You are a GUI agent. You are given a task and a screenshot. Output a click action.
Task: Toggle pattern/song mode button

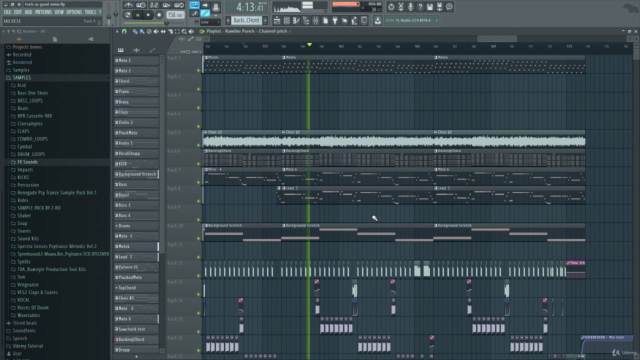point(128,15)
